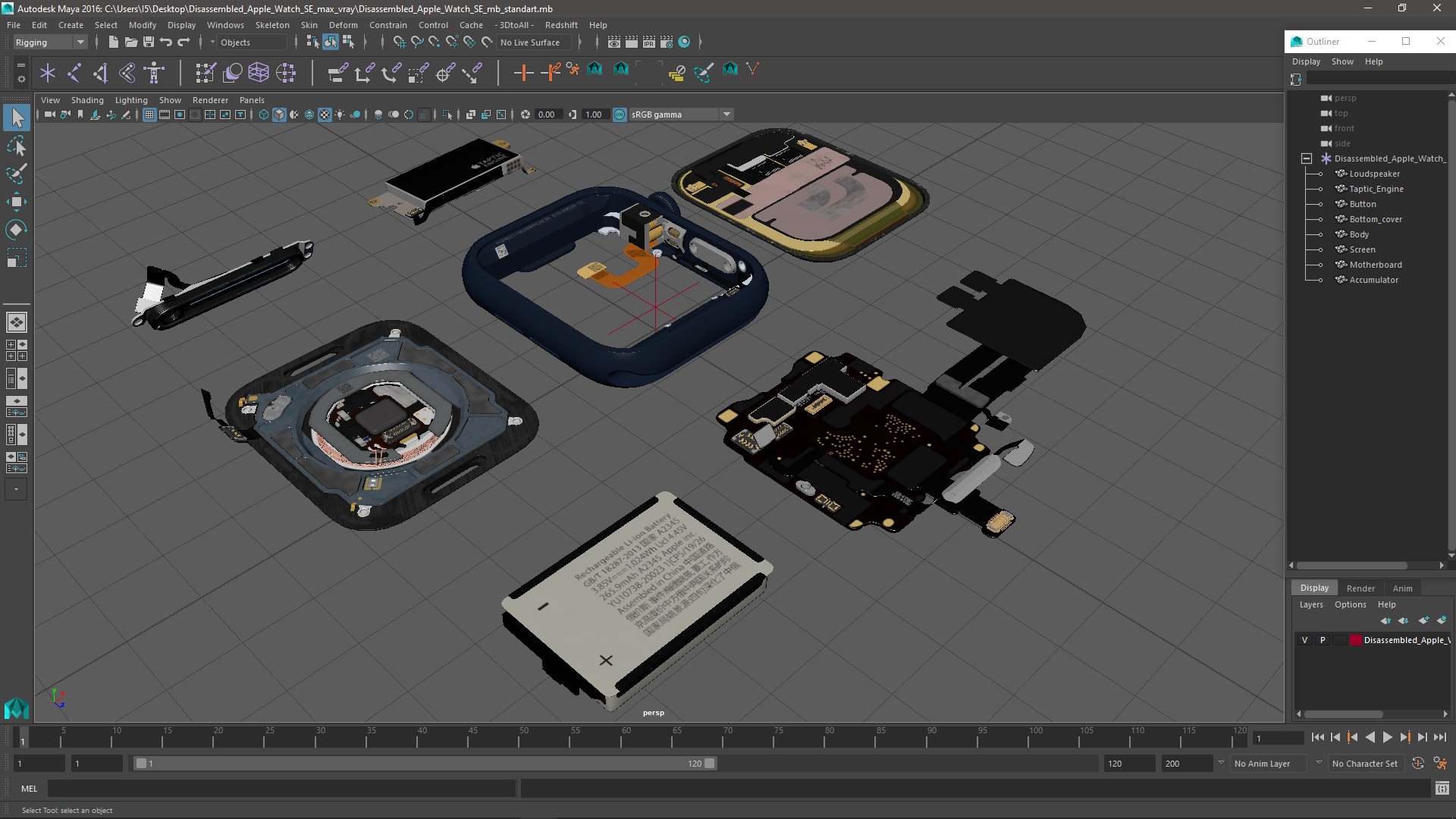Screen dimensions: 1456x819
Task: Click the Character set preferences icon
Action: coord(1440,764)
